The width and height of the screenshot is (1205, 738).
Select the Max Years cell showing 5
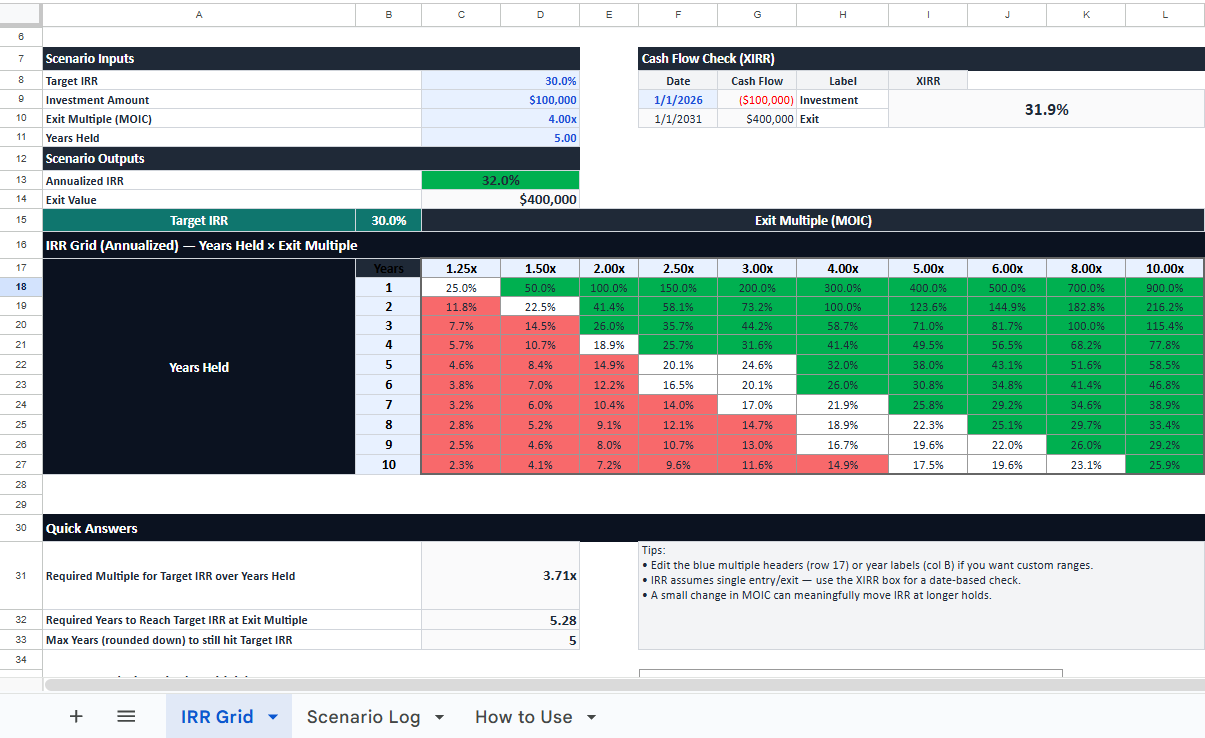(500, 640)
